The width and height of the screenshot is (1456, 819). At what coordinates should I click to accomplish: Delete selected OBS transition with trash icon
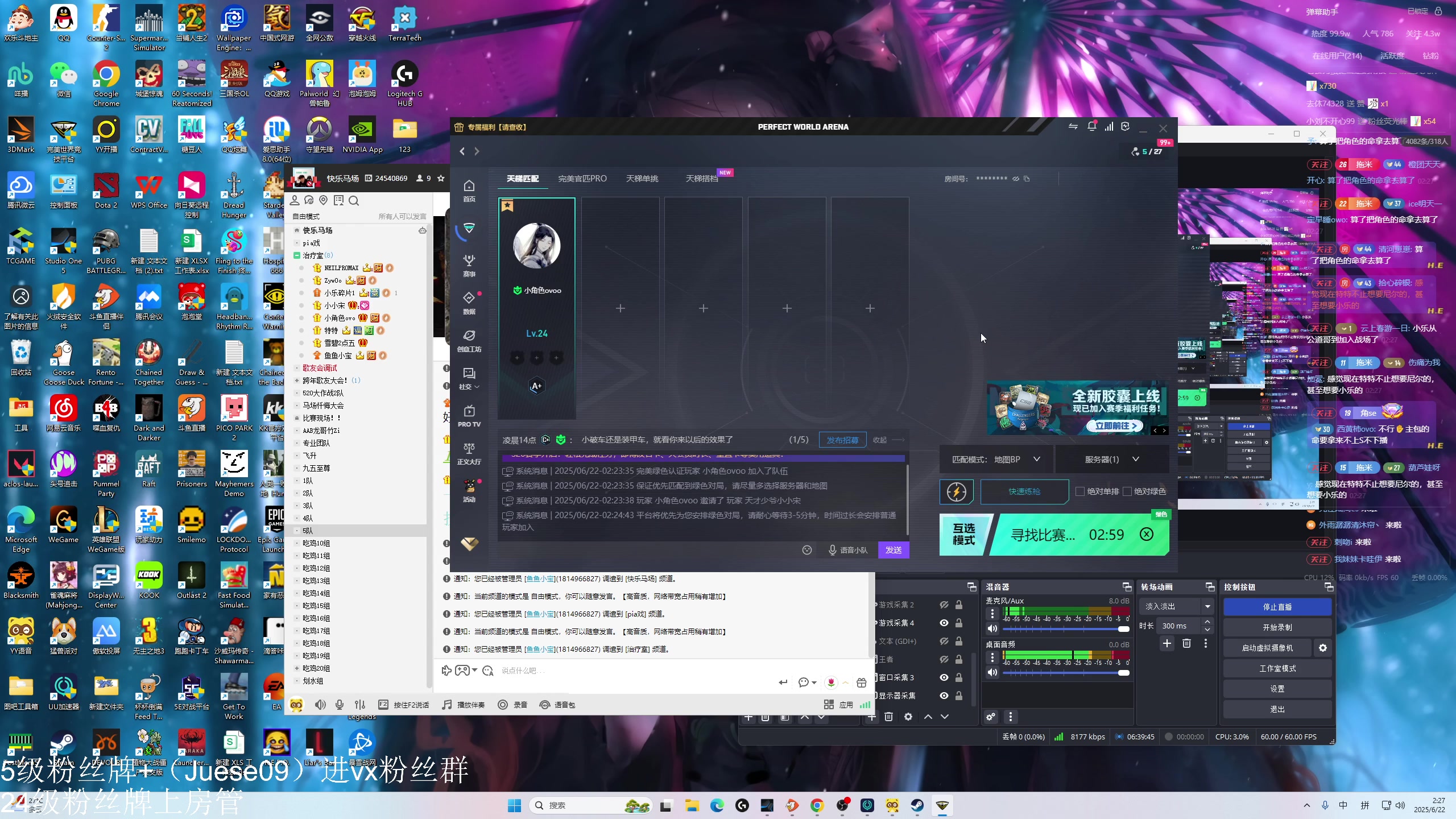(x=1186, y=643)
